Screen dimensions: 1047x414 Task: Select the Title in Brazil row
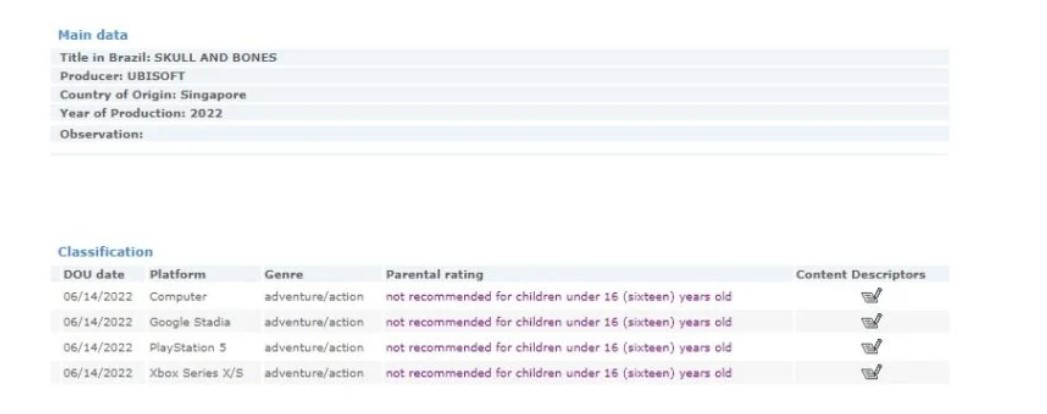click(168, 57)
